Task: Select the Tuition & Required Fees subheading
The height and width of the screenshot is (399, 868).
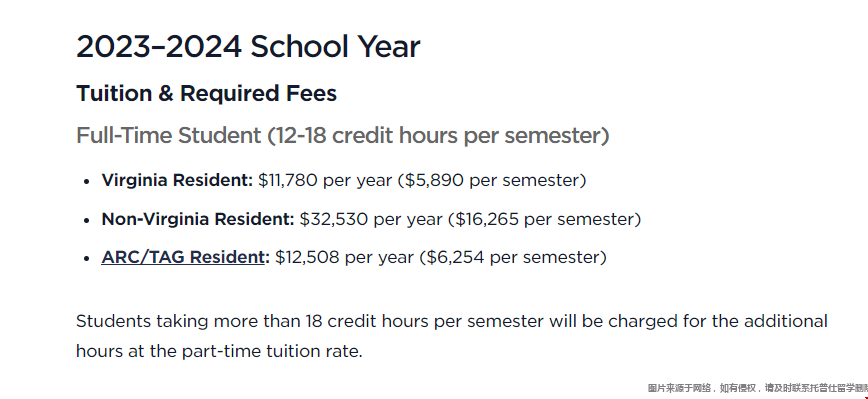Action: (206, 94)
